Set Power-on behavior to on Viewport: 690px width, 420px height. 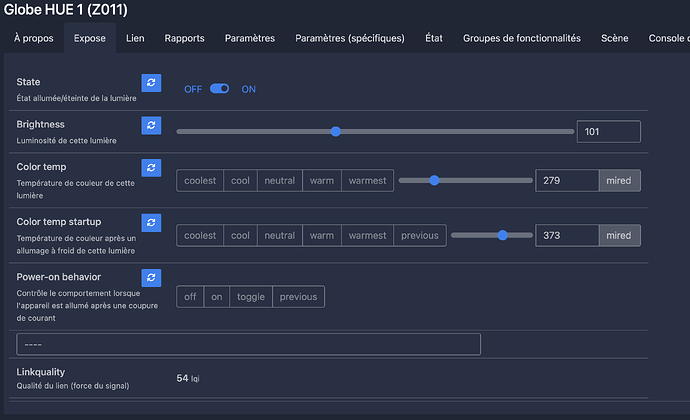[x=217, y=297]
